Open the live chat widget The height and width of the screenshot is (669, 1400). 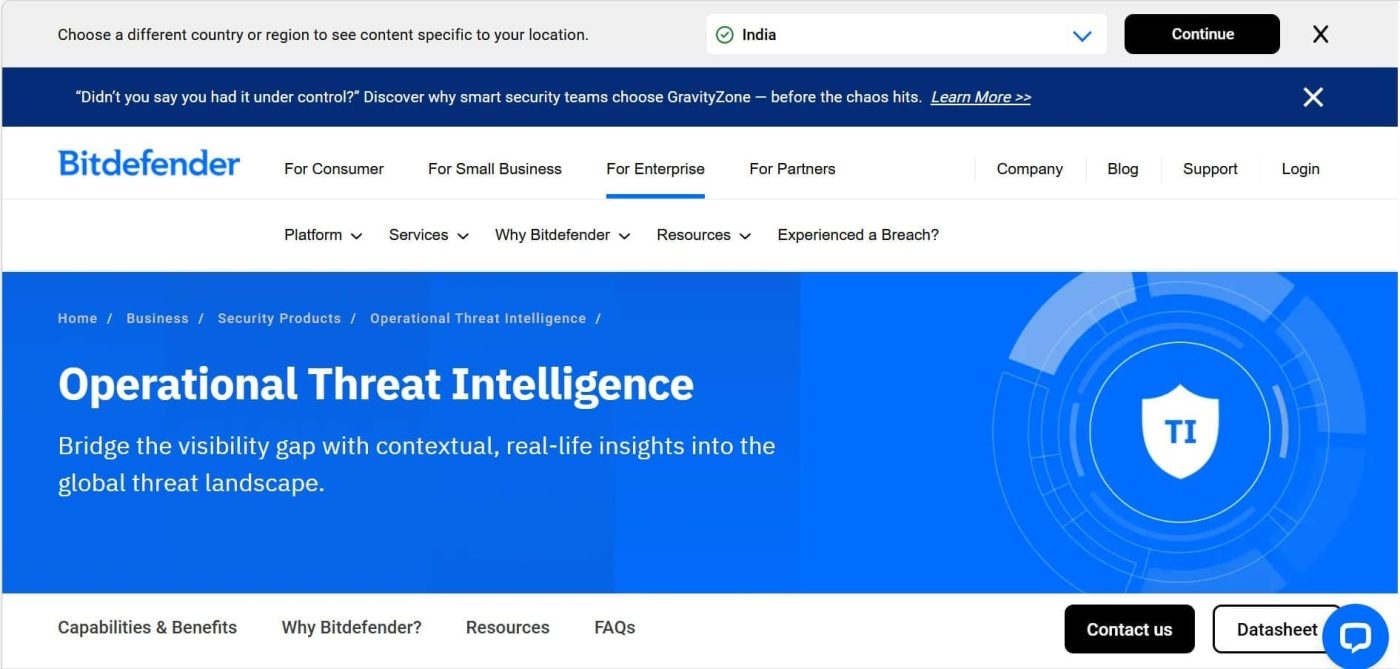[x=1356, y=636]
